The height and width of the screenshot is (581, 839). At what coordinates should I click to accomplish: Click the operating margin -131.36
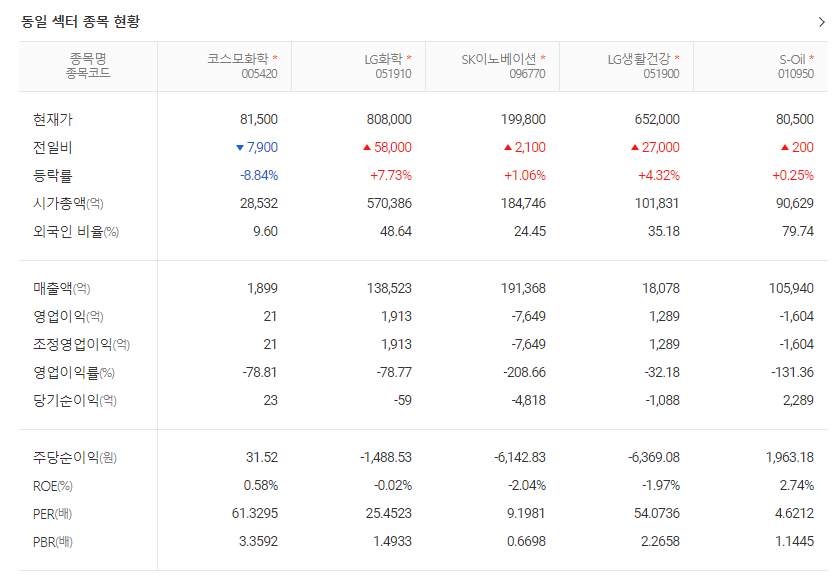[x=792, y=372]
